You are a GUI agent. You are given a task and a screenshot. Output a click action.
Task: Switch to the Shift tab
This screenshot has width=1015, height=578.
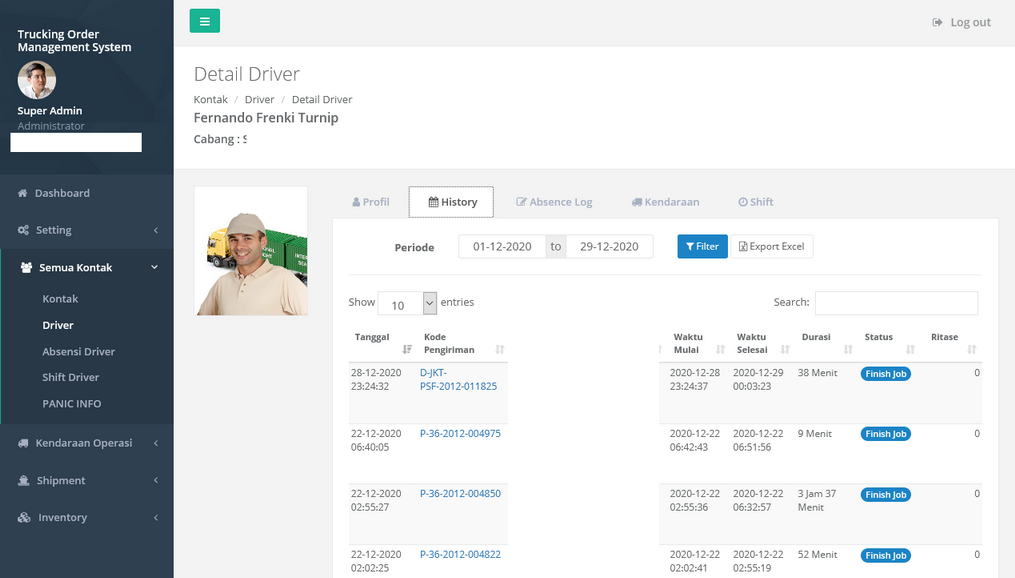pyautogui.click(x=756, y=202)
